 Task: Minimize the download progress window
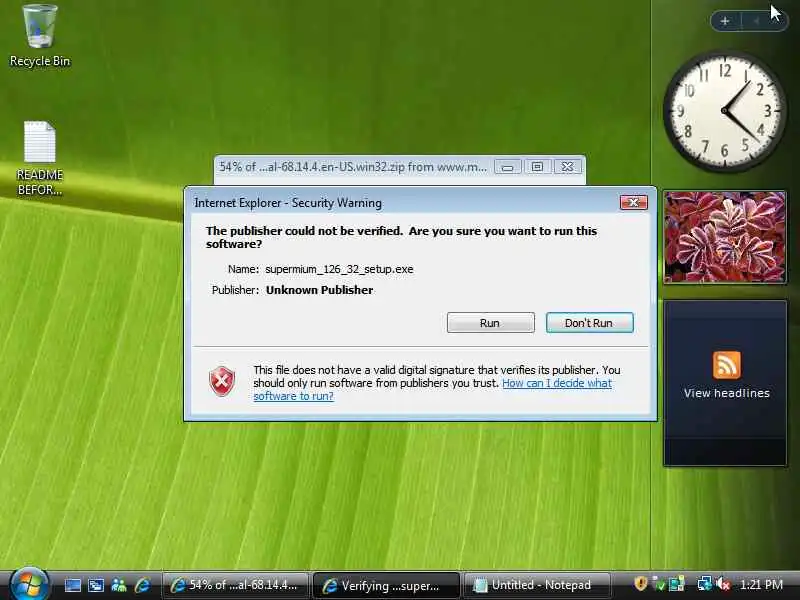tap(508, 167)
